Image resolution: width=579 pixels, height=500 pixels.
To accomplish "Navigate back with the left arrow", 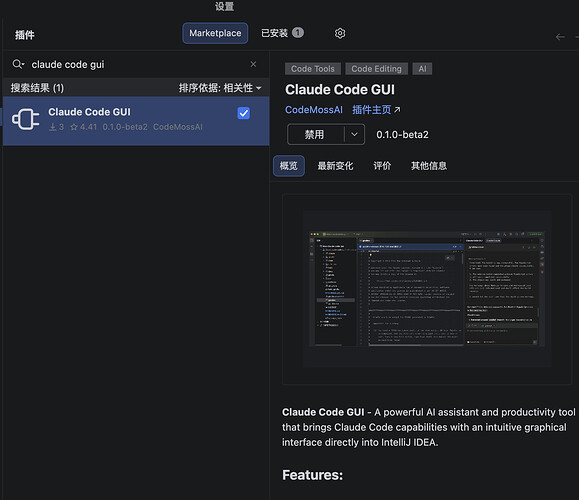I will point(560,37).
